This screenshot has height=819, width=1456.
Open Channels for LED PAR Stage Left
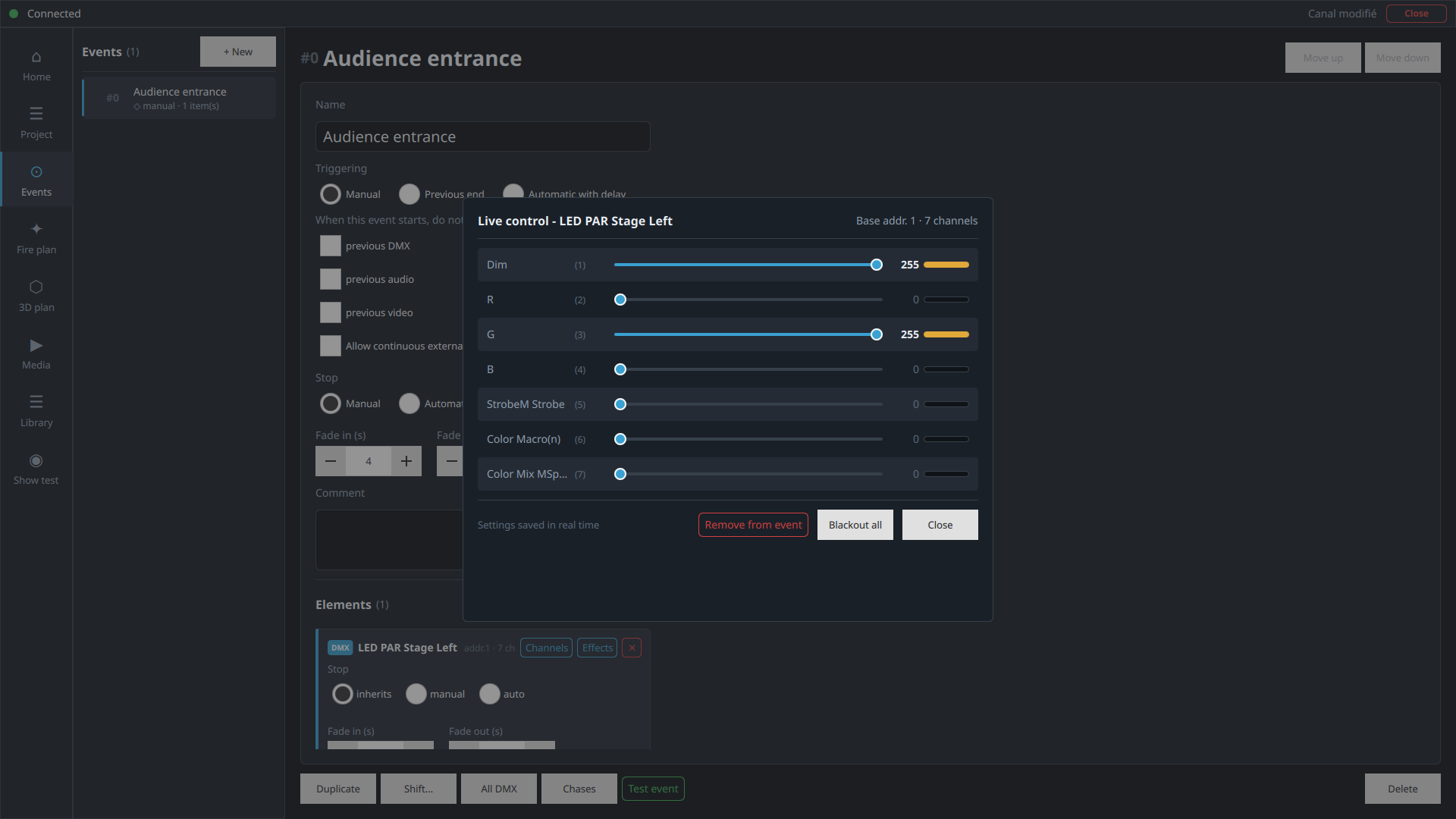pyautogui.click(x=546, y=648)
